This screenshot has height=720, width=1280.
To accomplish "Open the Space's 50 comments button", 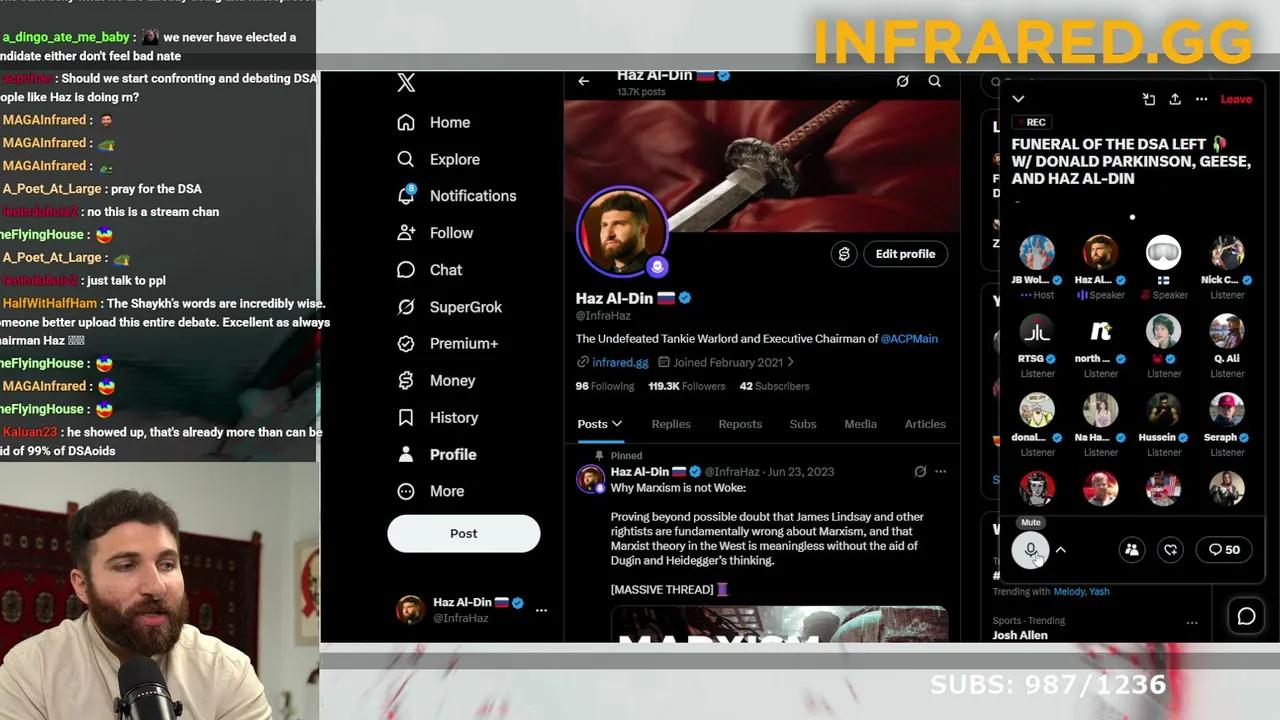I will point(1224,550).
